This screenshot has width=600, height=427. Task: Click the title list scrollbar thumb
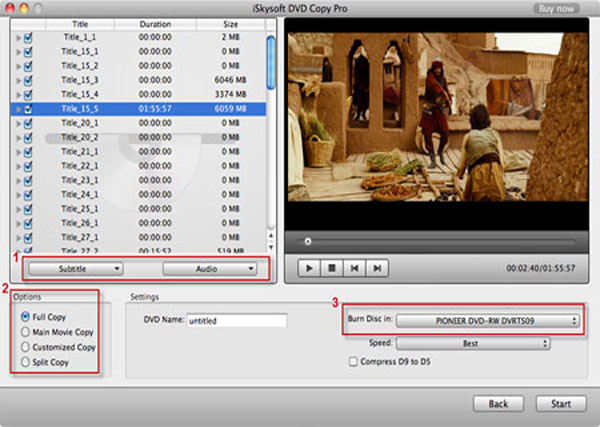(x=271, y=63)
